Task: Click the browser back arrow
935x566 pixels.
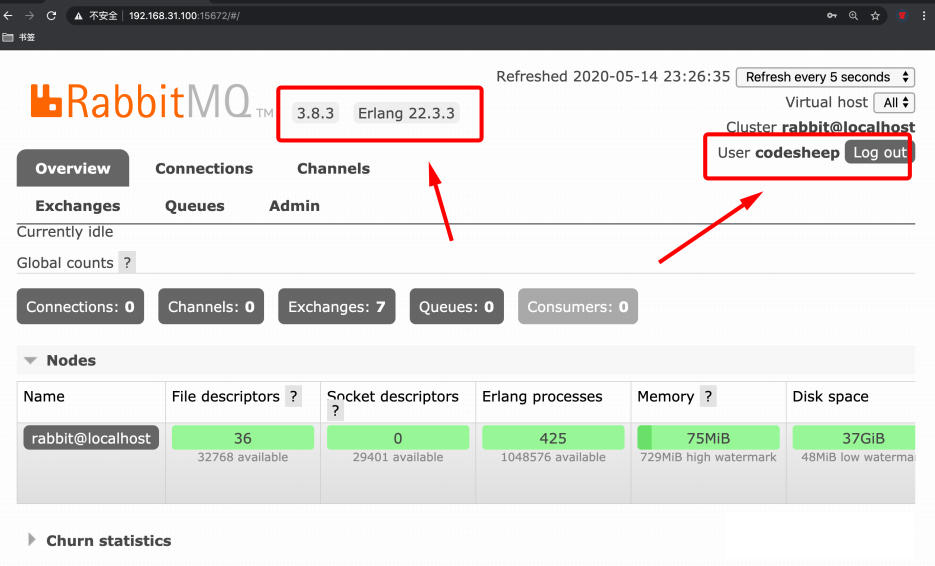Action: point(8,16)
